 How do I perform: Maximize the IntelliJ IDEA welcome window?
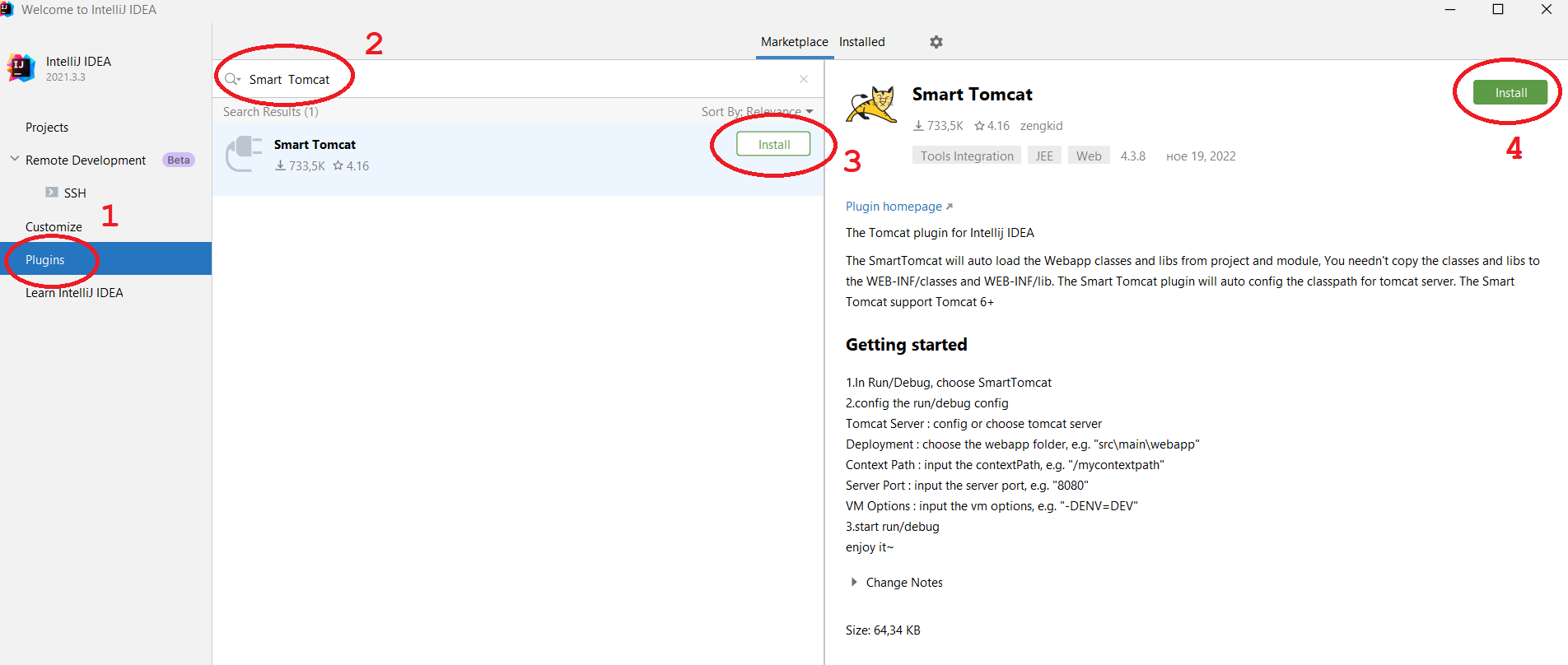1498,9
